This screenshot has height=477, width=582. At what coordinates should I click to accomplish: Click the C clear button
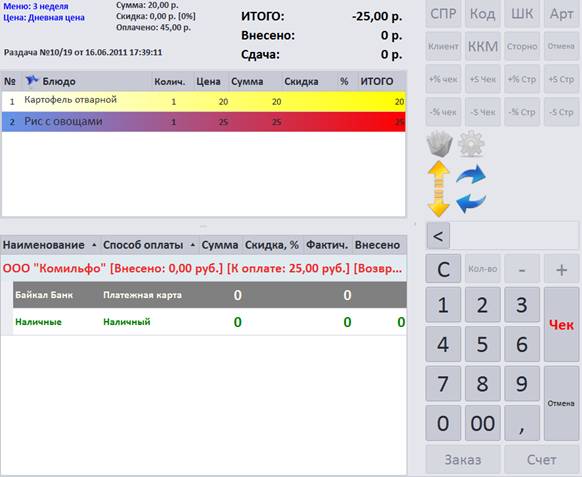(443, 269)
